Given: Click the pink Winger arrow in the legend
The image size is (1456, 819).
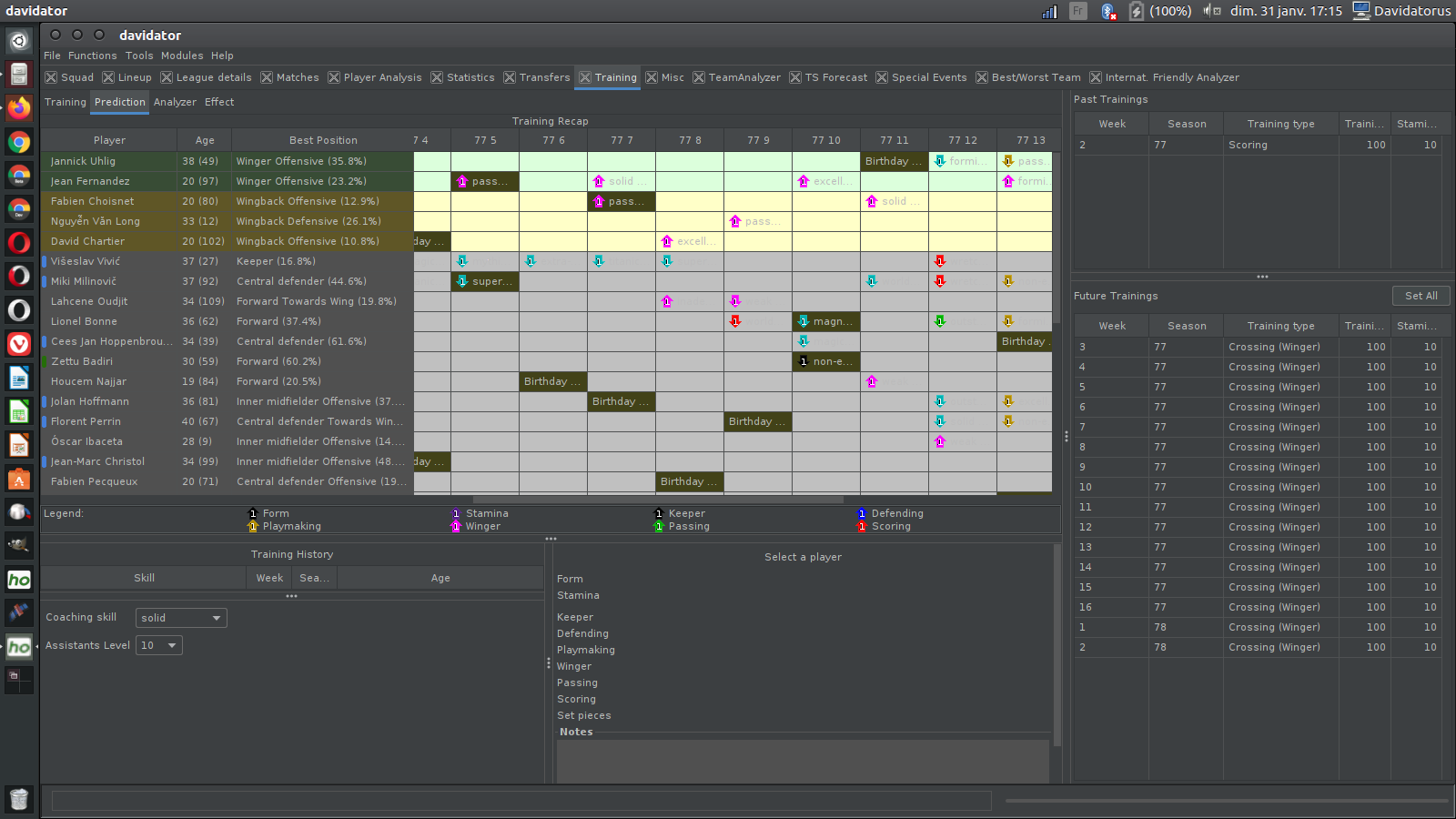Looking at the screenshot, I should click(x=456, y=526).
